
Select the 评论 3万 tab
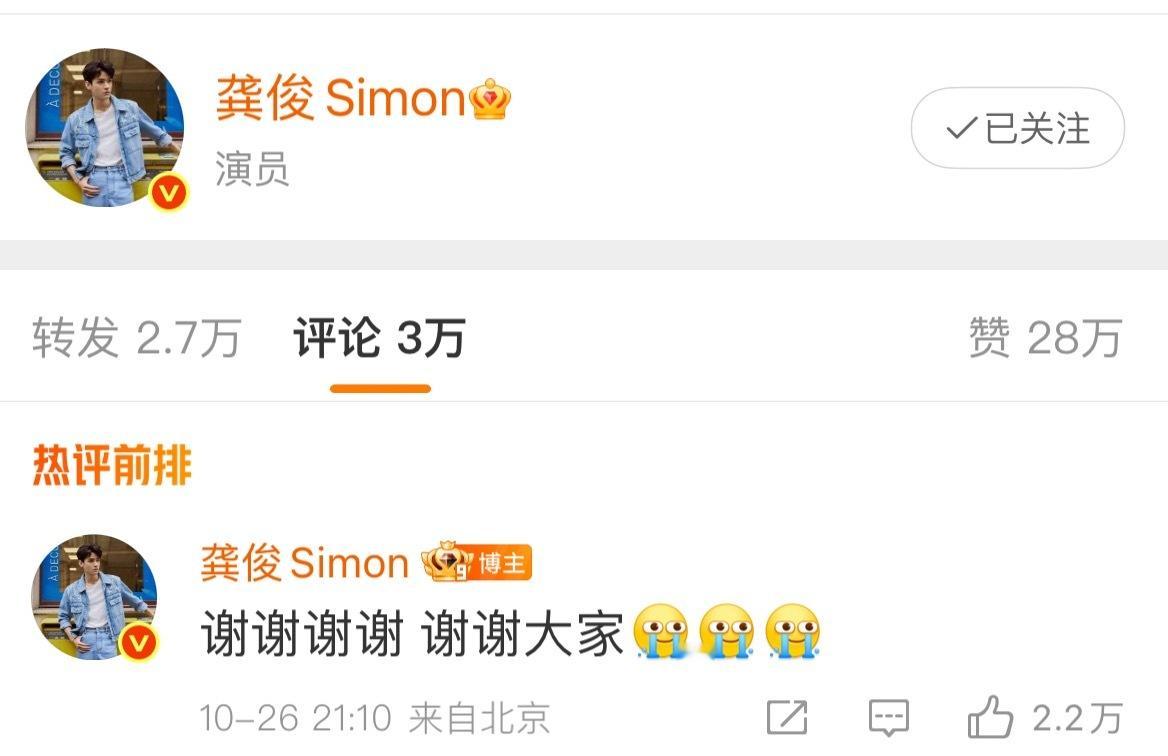click(379, 337)
